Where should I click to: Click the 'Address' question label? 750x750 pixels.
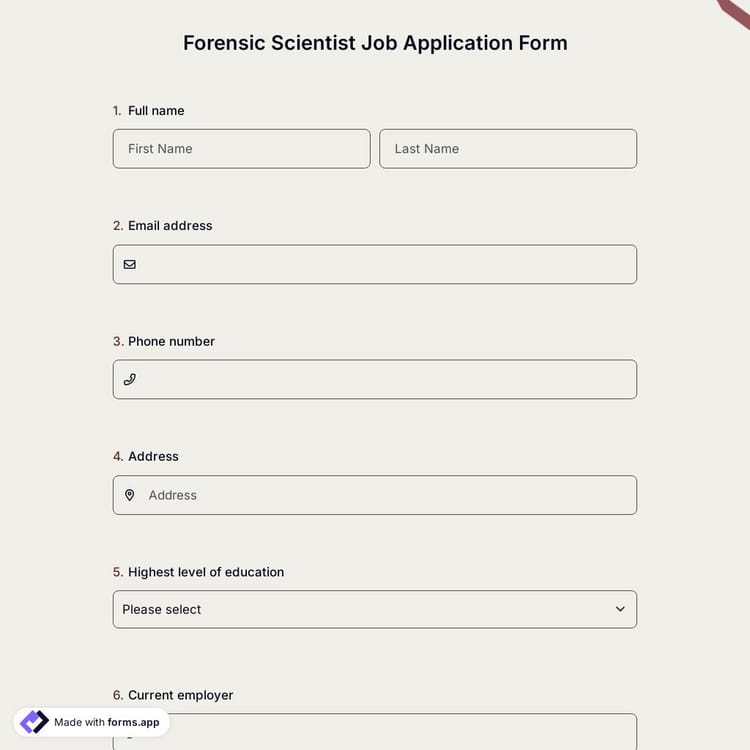[153, 456]
